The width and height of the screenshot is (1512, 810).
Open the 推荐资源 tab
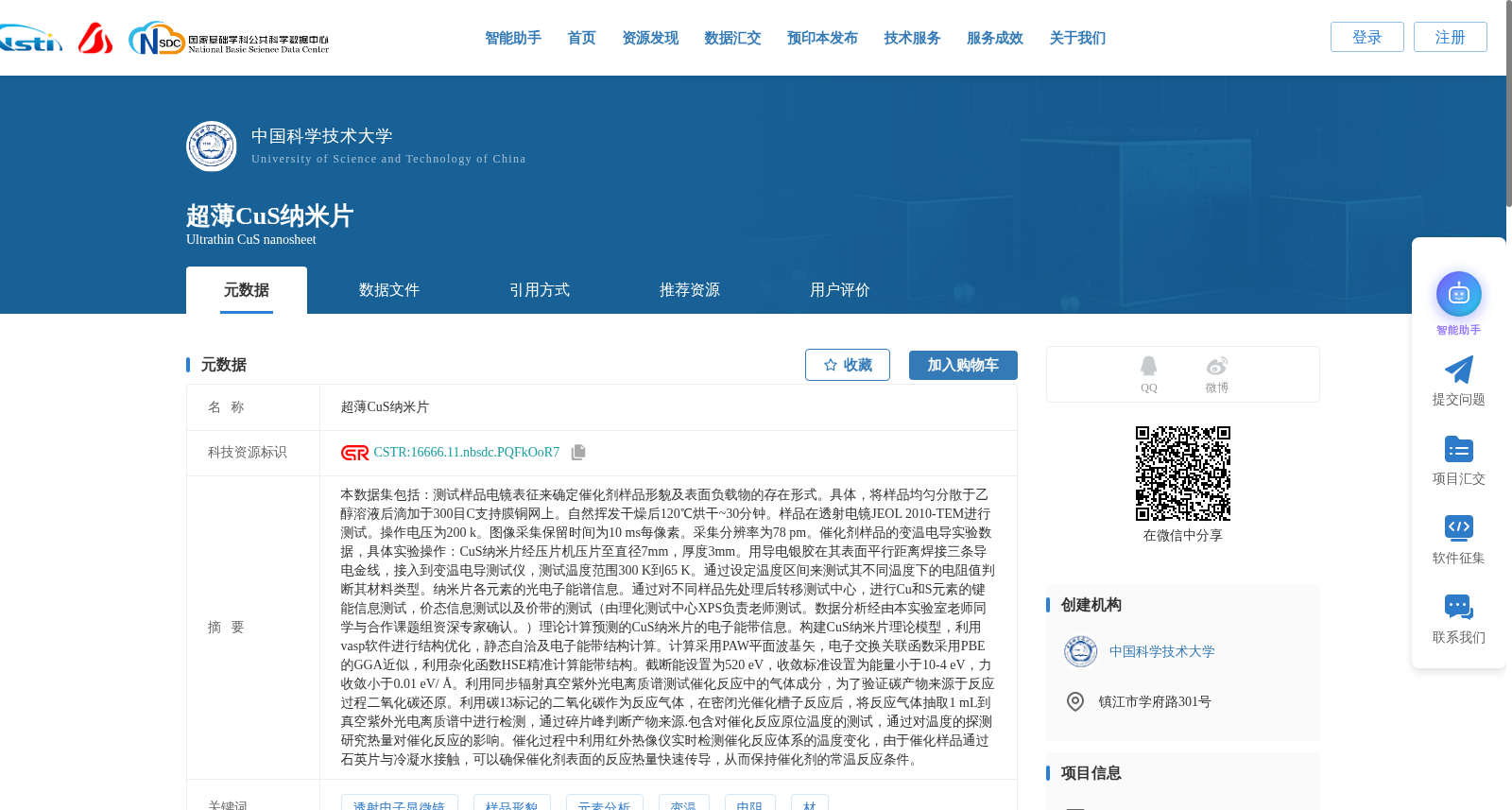(690, 290)
